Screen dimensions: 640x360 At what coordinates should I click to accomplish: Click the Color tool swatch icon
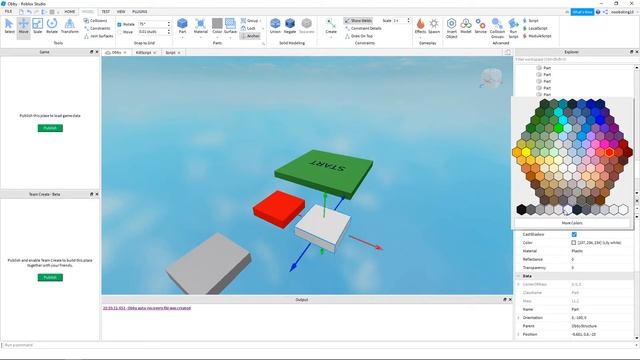point(217,24)
